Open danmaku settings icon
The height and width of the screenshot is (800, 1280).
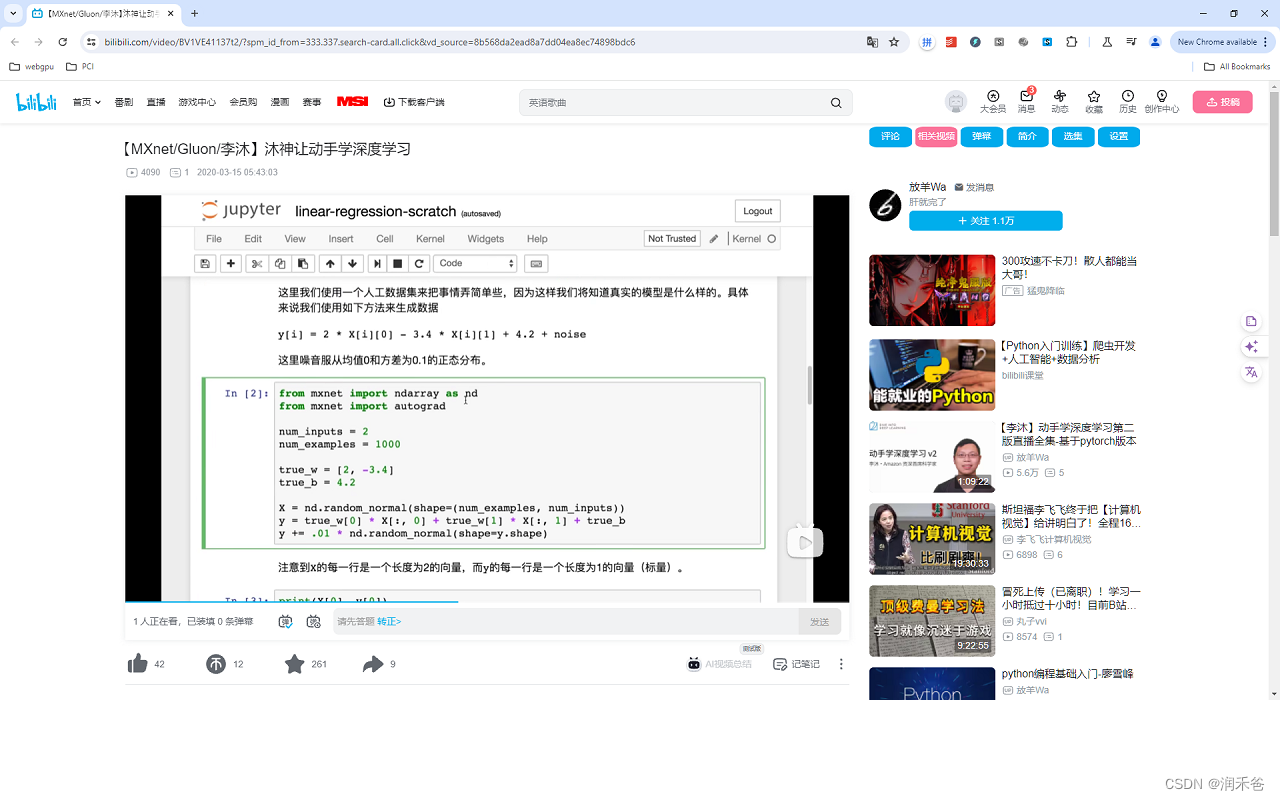pos(314,621)
